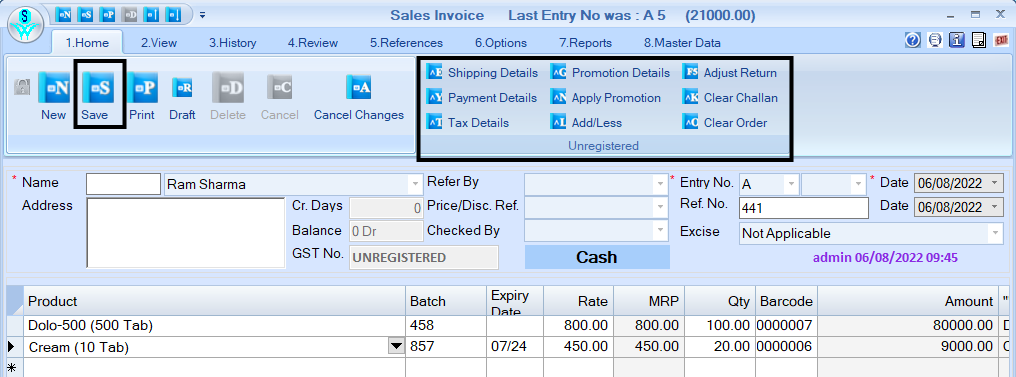Viewport: 1016px width, 377px height.
Task: Expand the blank second Entry No. dropdown
Action: point(859,185)
